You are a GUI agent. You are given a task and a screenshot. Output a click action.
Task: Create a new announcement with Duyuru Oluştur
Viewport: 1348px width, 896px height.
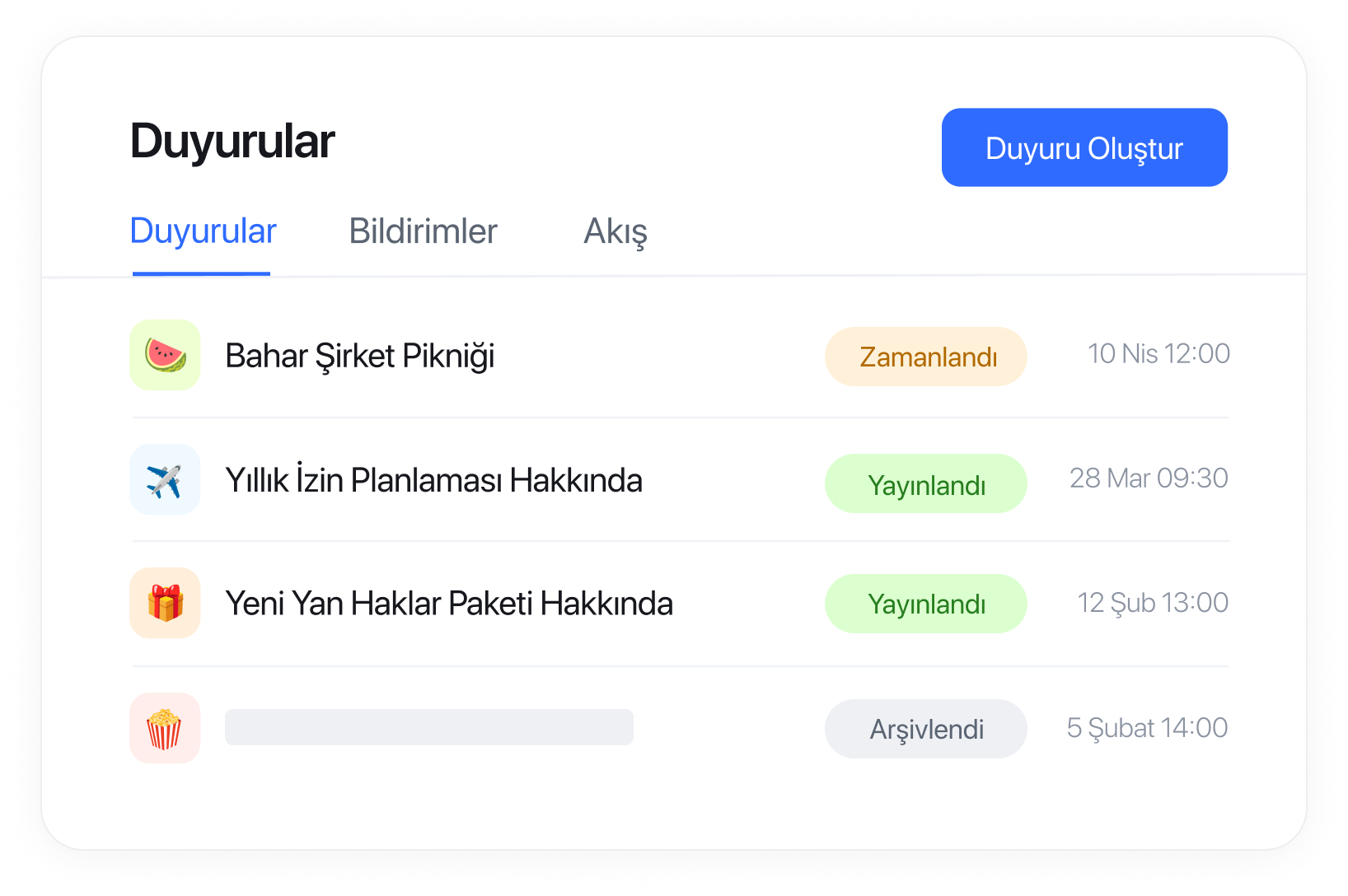1084,147
